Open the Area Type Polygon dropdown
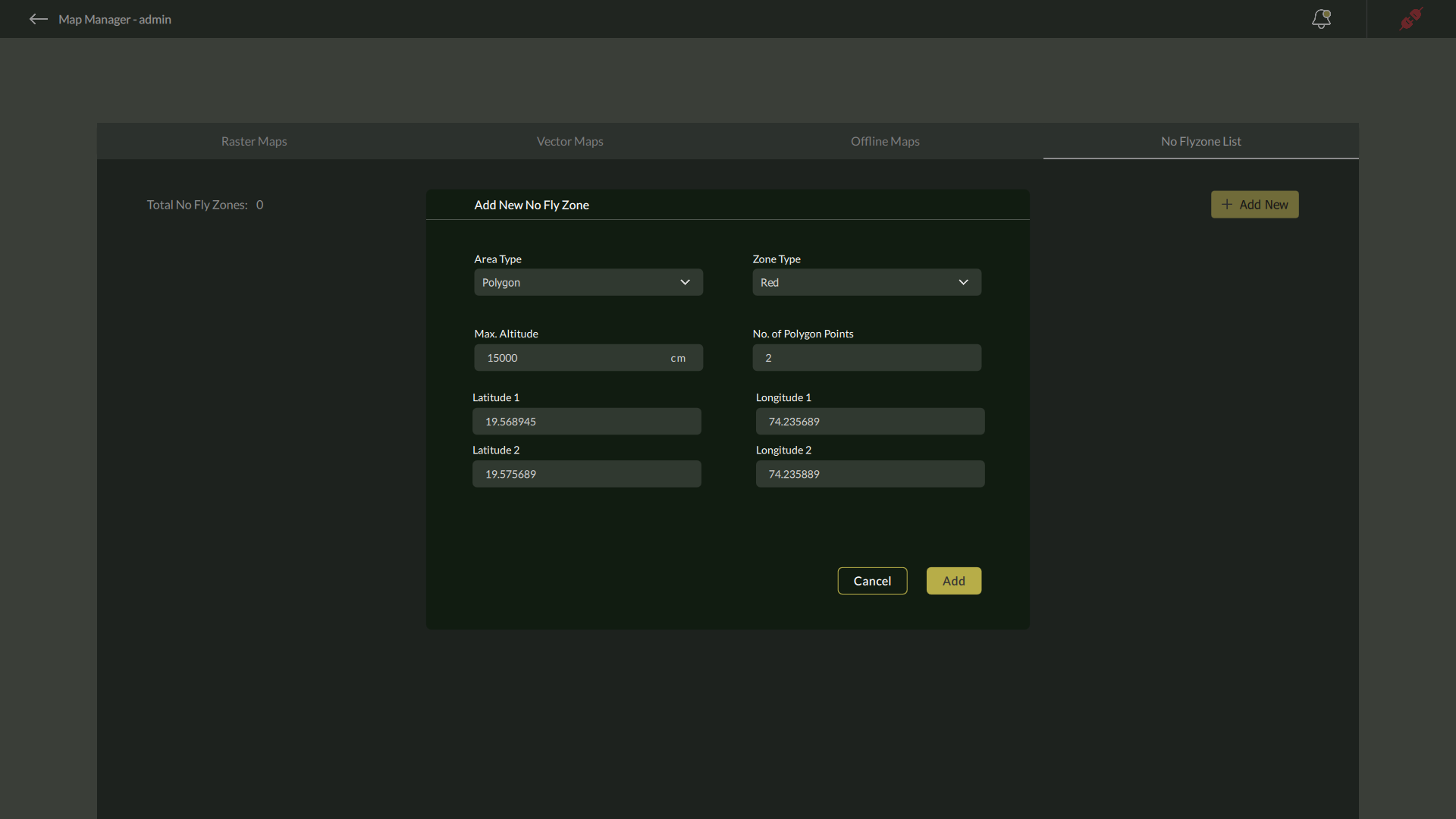Viewport: 1456px width, 819px height. pyautogui.click(x=588, y=282)
